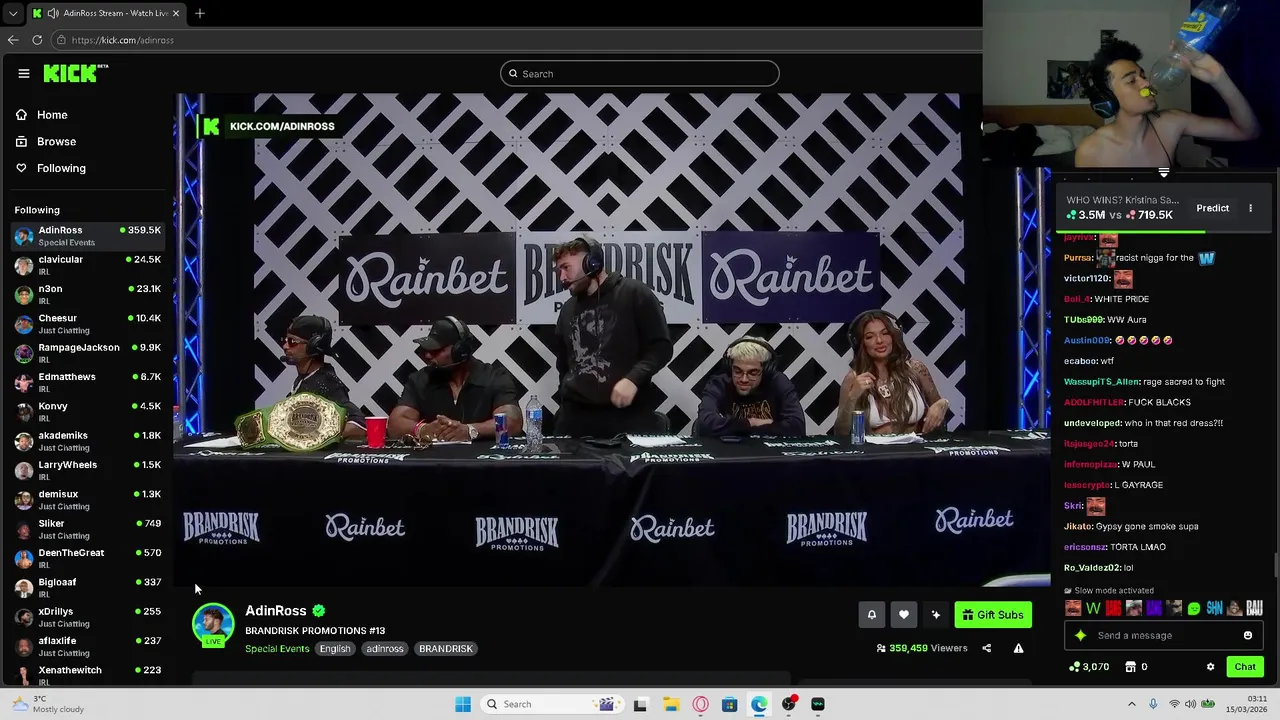Image resolution: width=1280 pixels, height=720 pixels.
Task: Toggle the notification bell
Action: coord(871,615)
